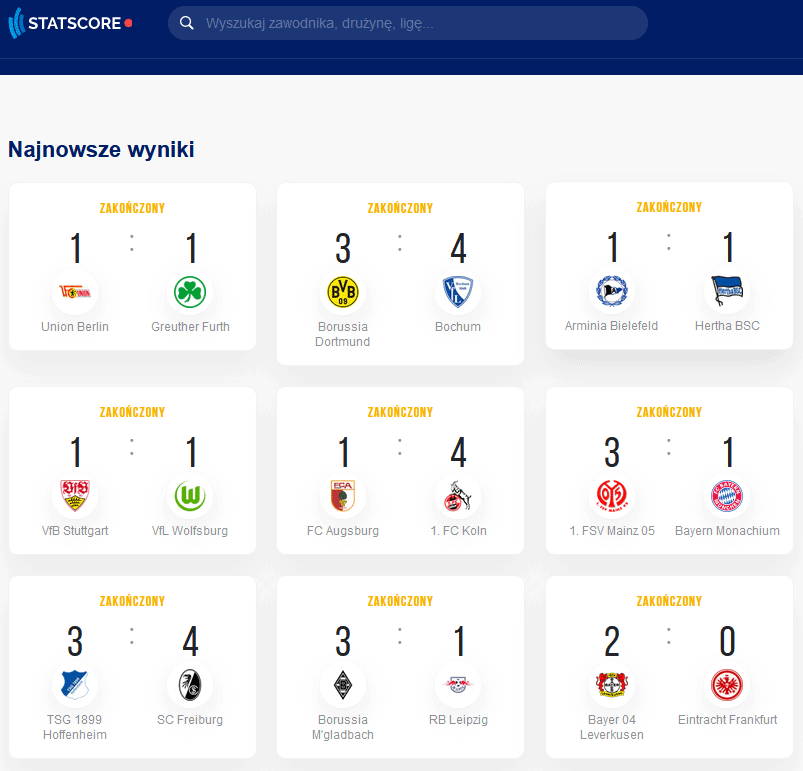This screenshot has height=771, width=803.
Task: Click Eintracht Frankfurt's score of 0
Action: point(727,641)
